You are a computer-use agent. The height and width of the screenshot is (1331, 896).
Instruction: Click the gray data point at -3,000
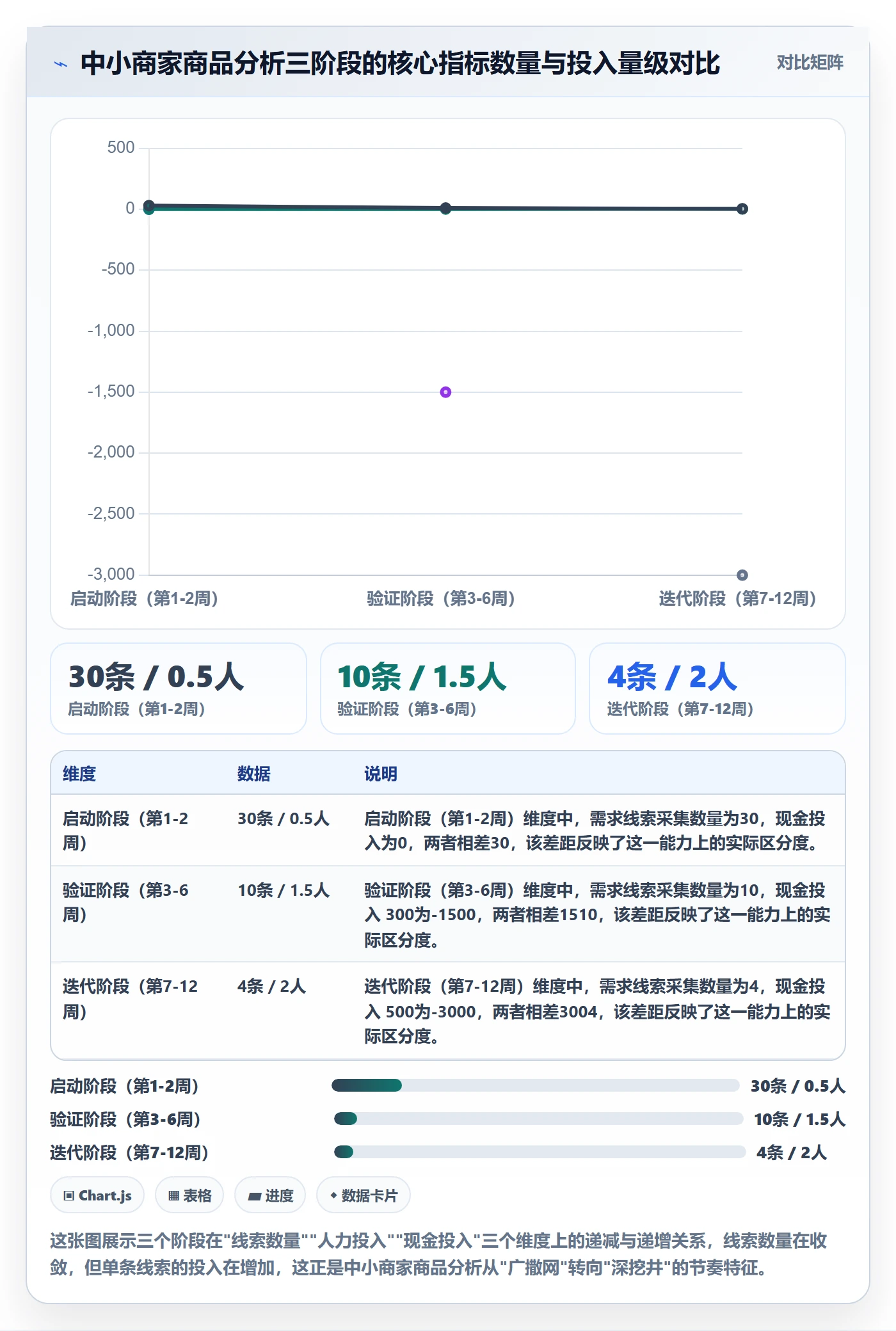pos(742,575)
